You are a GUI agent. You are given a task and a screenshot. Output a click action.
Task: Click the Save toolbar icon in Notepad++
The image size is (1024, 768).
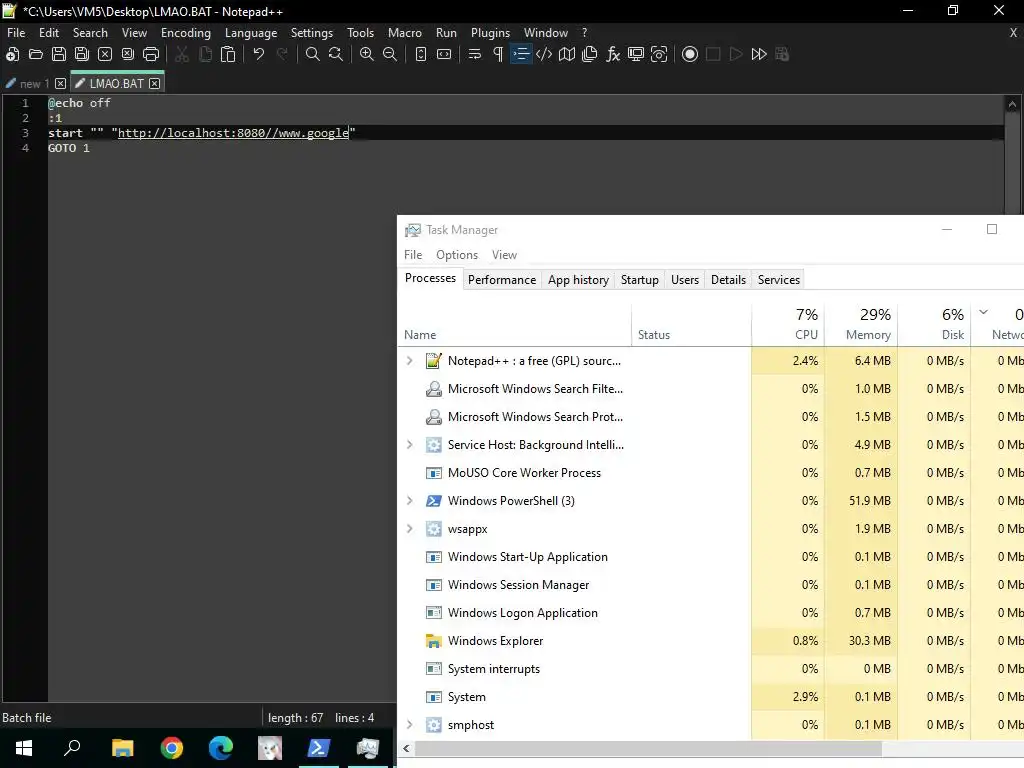pos(59,54)
